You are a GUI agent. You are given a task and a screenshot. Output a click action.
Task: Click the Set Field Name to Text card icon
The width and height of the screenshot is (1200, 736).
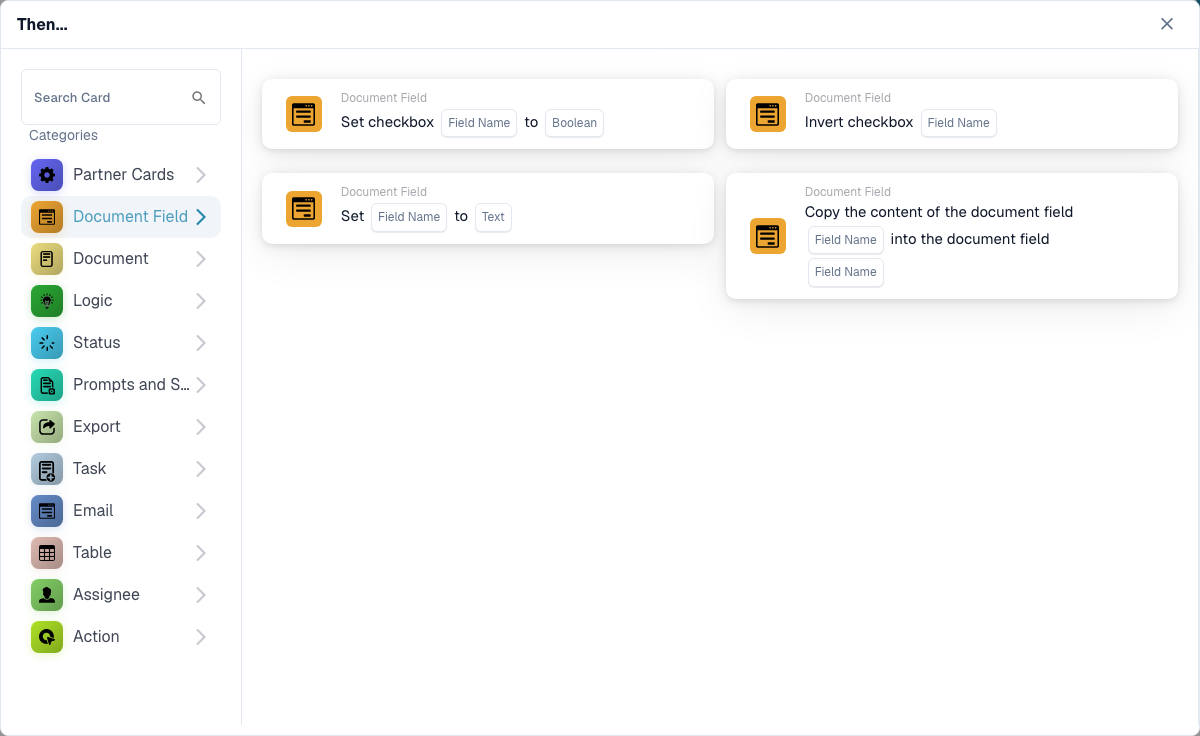tap(304, 208)
